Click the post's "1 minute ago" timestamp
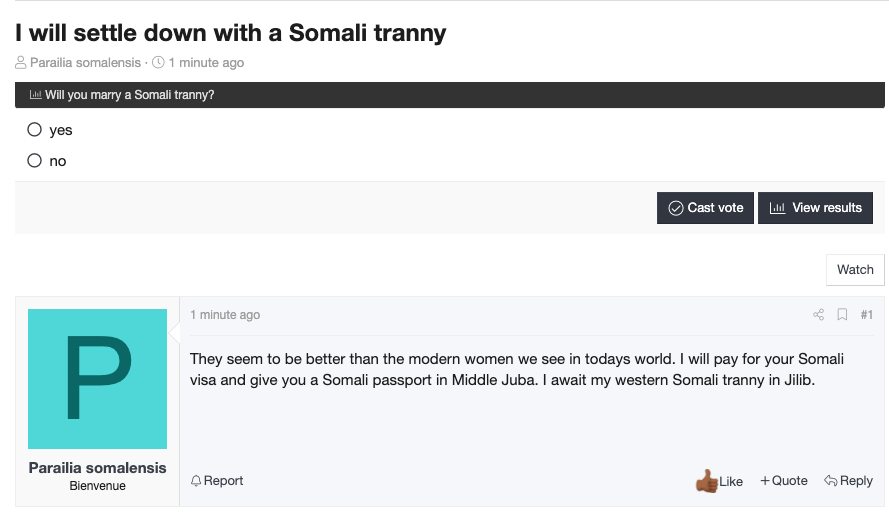Image resolution: width=889 pixels, height=514 pixels. [225, 315]
